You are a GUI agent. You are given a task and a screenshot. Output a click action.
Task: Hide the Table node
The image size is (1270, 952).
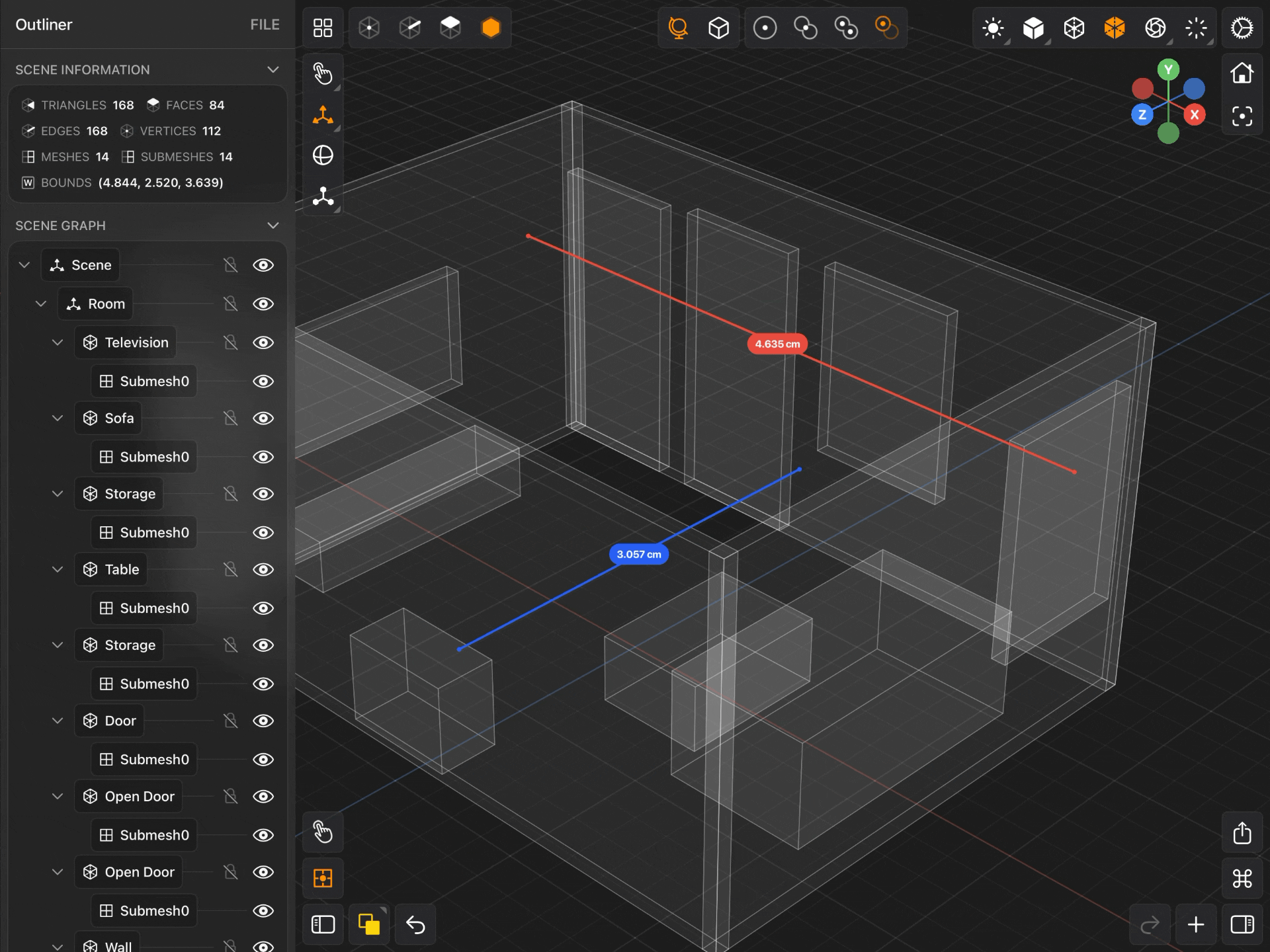coord(263,569)
